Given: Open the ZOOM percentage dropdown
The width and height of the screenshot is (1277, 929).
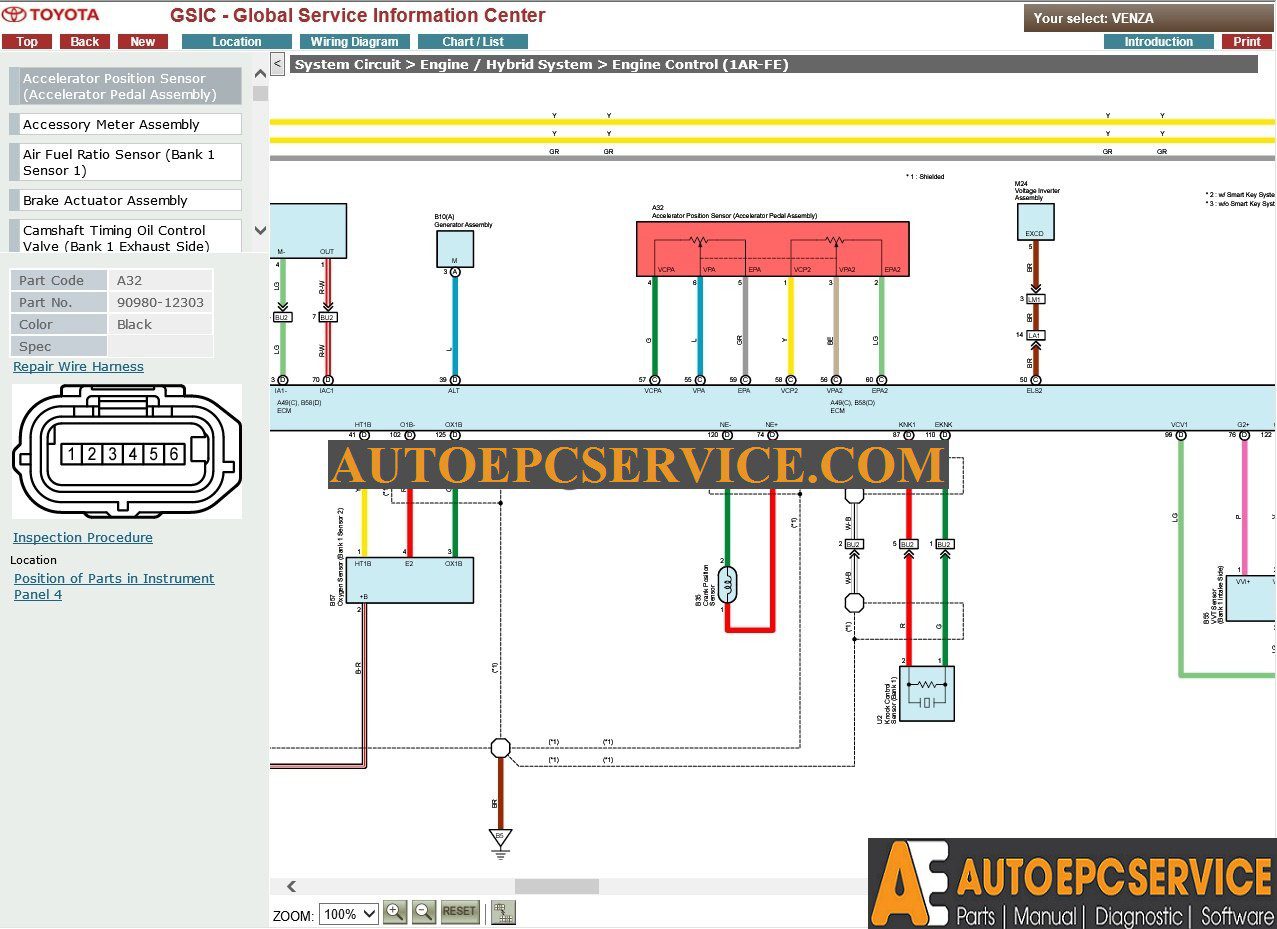Looking at the screenshot, I should tap(349, 914).
